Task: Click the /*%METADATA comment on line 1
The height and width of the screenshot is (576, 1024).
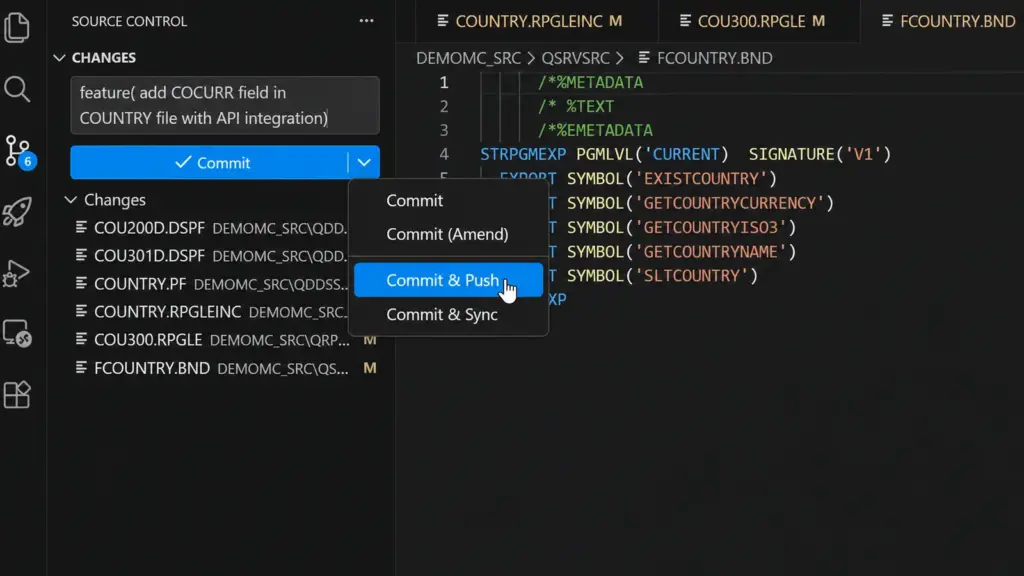Action: [590, 82]
